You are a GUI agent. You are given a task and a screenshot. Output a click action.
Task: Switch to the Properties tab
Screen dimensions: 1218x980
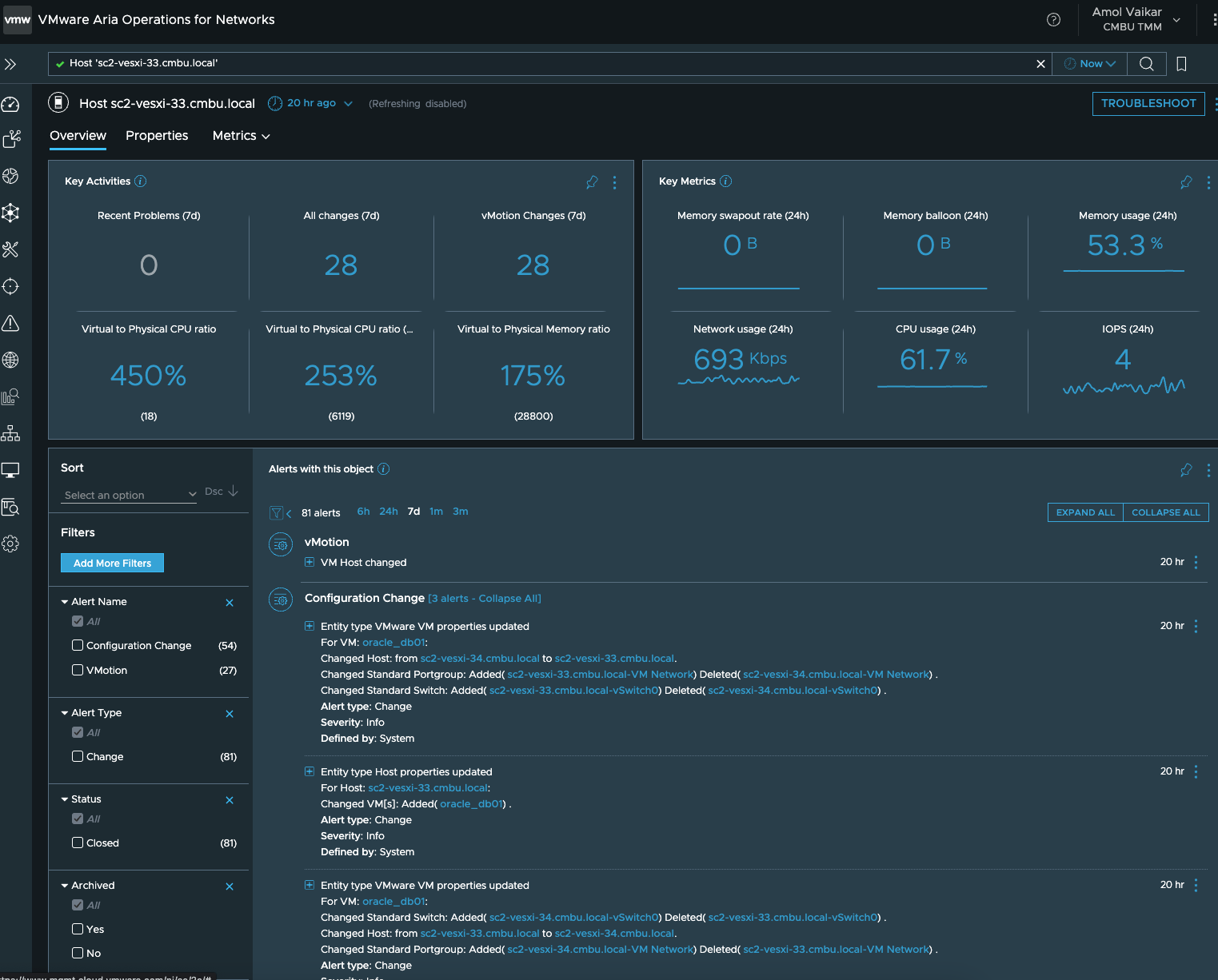tap(157, 136)
